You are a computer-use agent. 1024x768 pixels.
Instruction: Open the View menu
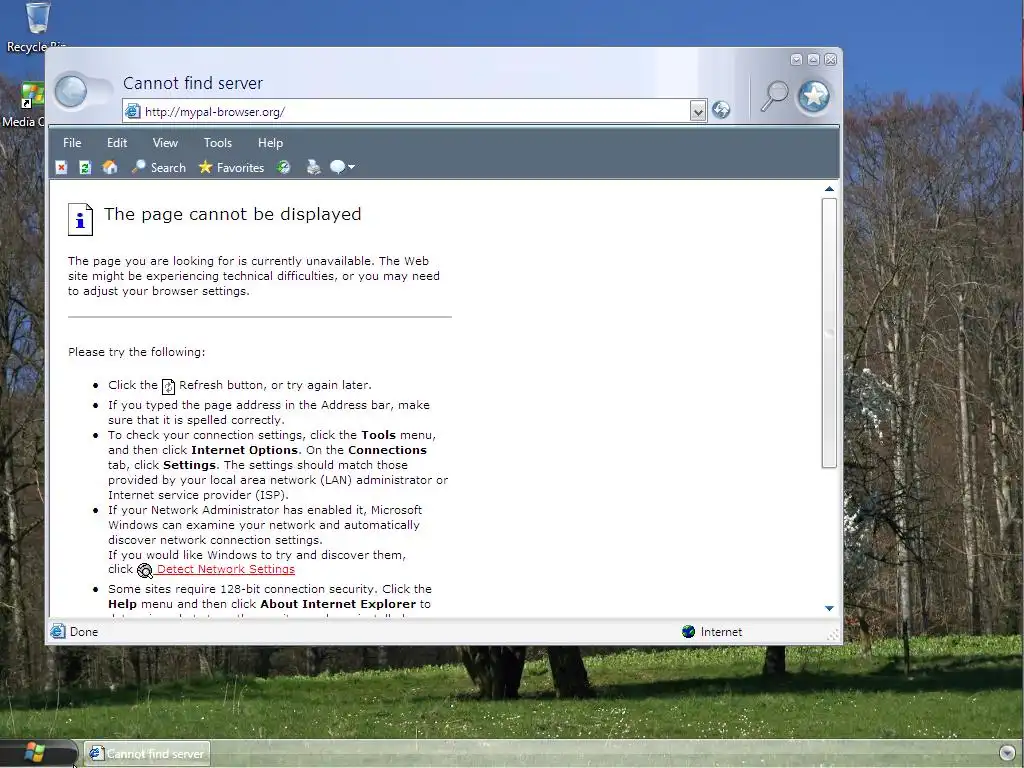click(x=165, y=143)
